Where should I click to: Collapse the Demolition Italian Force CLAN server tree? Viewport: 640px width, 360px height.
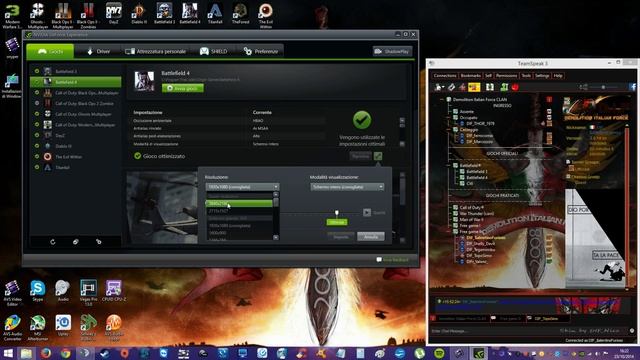(x=441, y=99)
